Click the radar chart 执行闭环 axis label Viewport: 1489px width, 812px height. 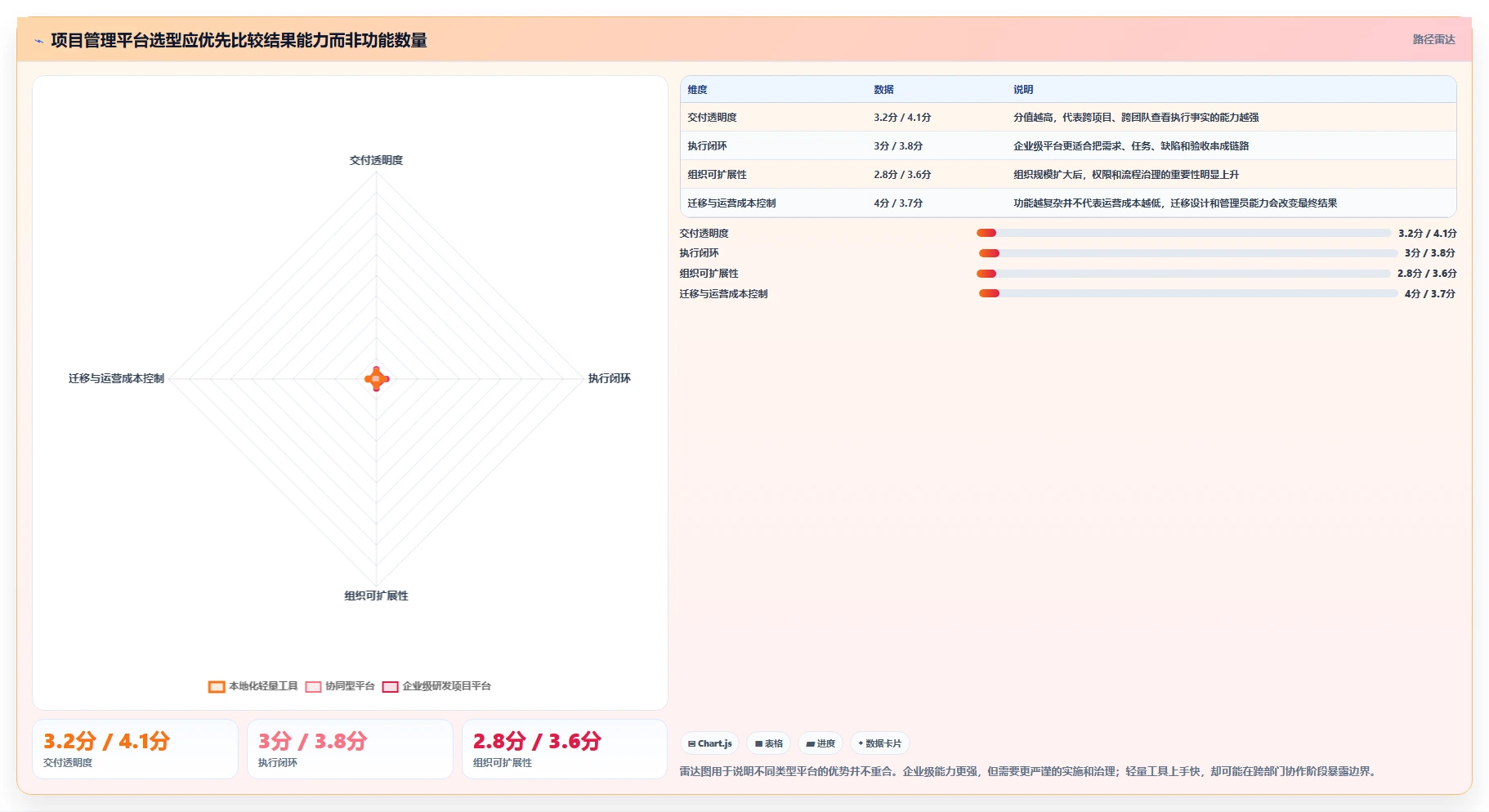click(609, 378)
